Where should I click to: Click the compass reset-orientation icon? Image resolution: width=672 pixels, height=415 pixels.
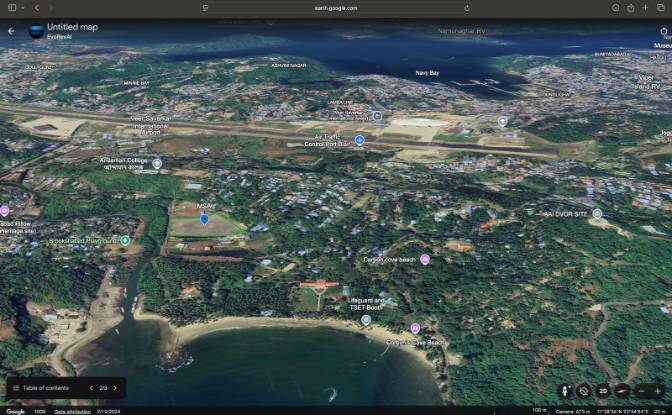[583, 391]
